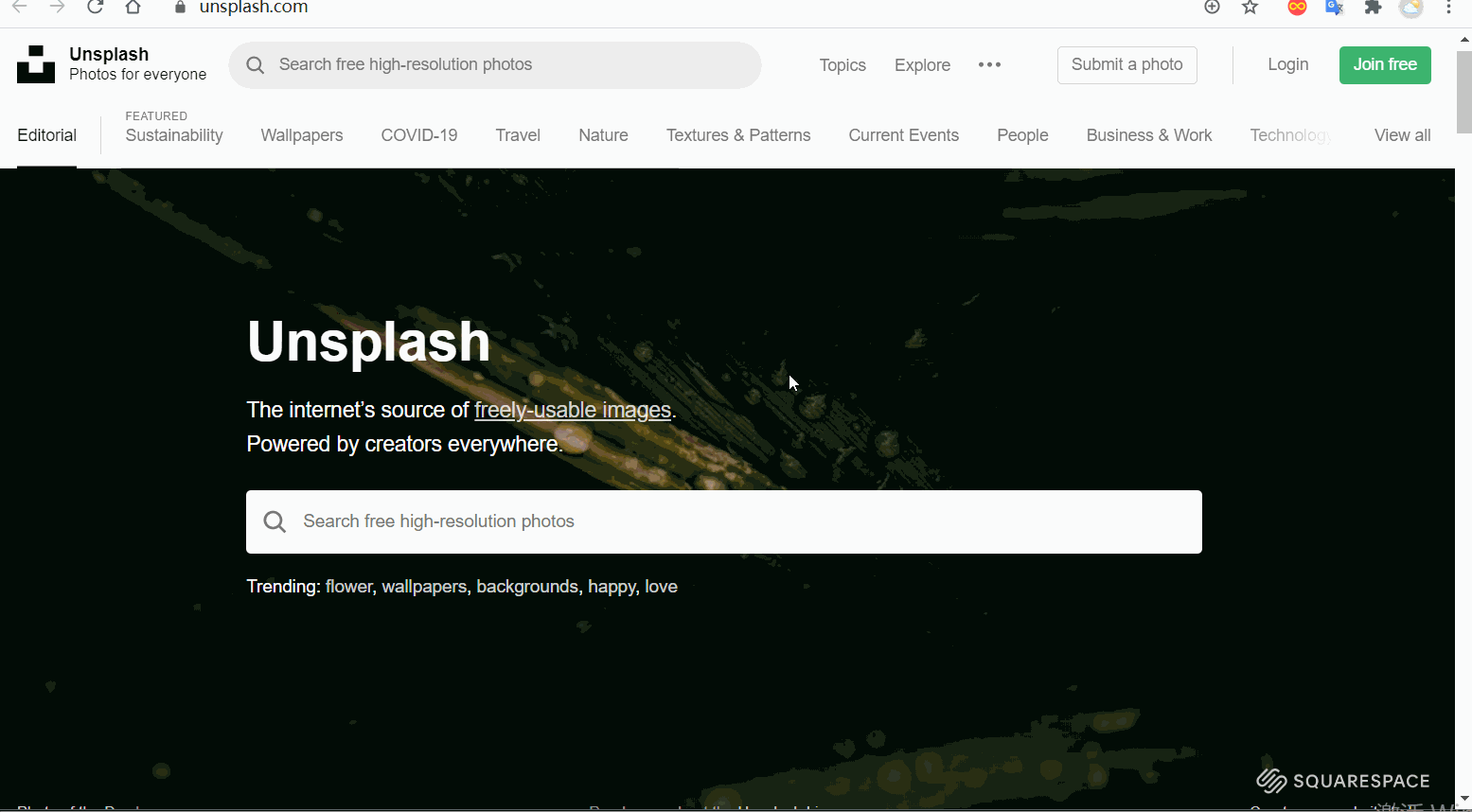The height and width of the screenshot is (812, 1472).
Task: Click the green Join free button
Action: (1385, 65)
